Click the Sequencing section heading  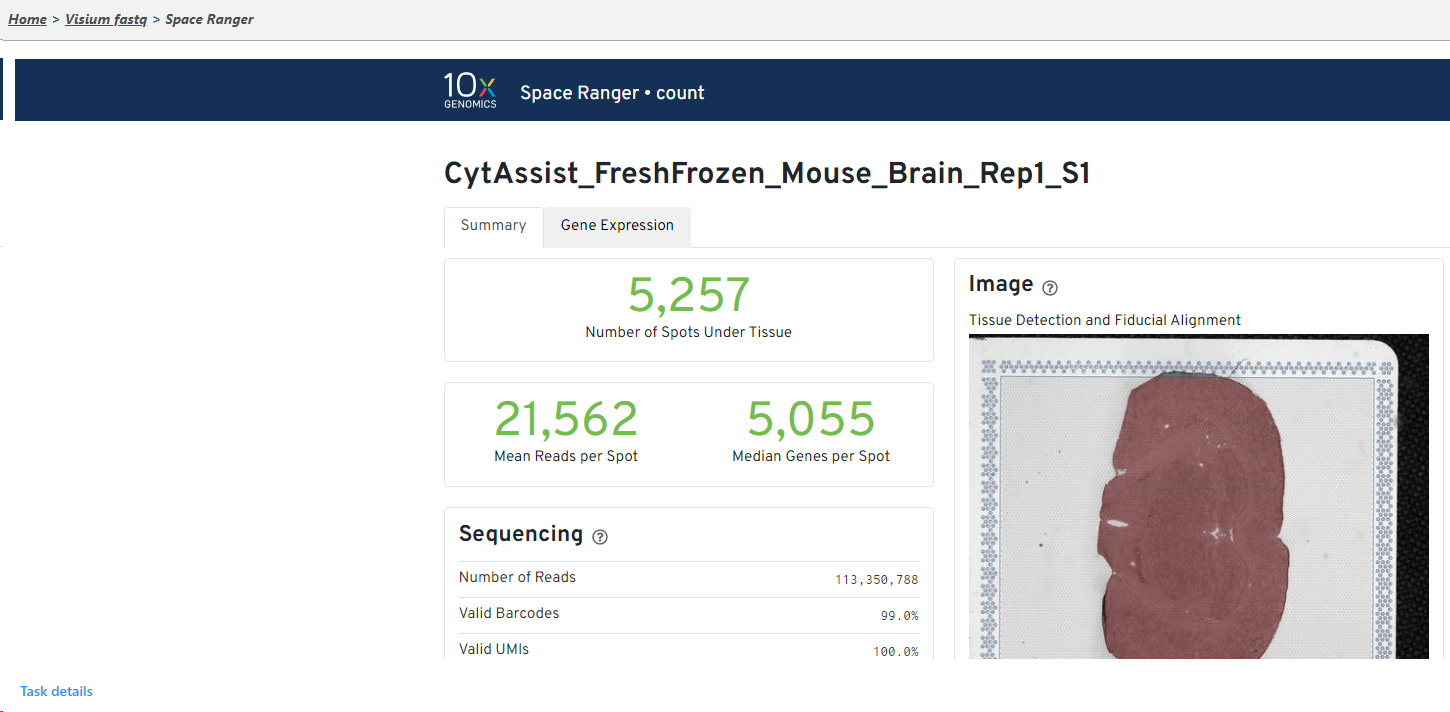click(x=520, y=534)
